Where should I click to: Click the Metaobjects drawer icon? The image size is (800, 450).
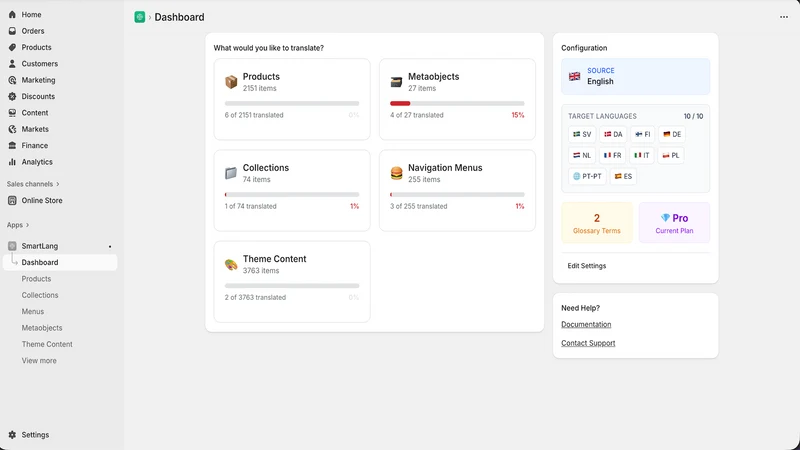tap(396, 82)
